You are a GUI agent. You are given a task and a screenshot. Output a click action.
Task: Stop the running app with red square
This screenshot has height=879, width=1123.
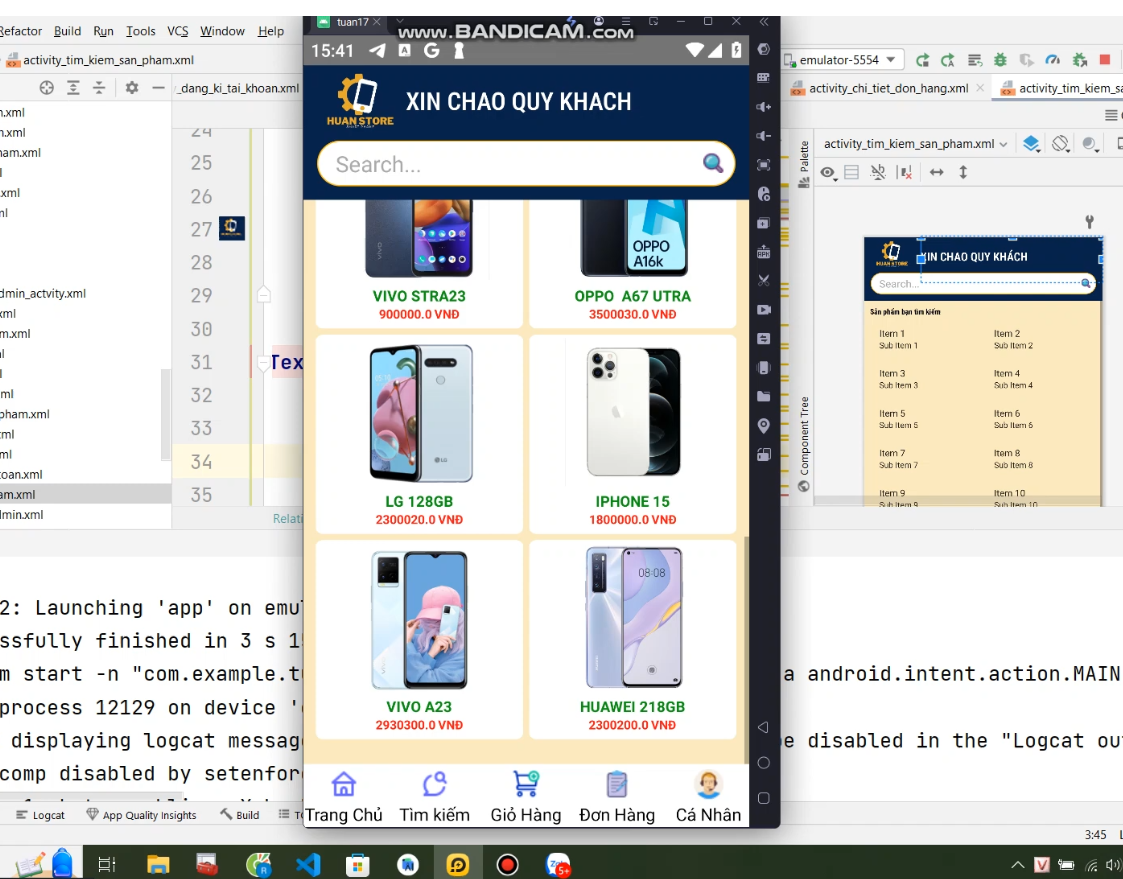[x=1105, y=60]
